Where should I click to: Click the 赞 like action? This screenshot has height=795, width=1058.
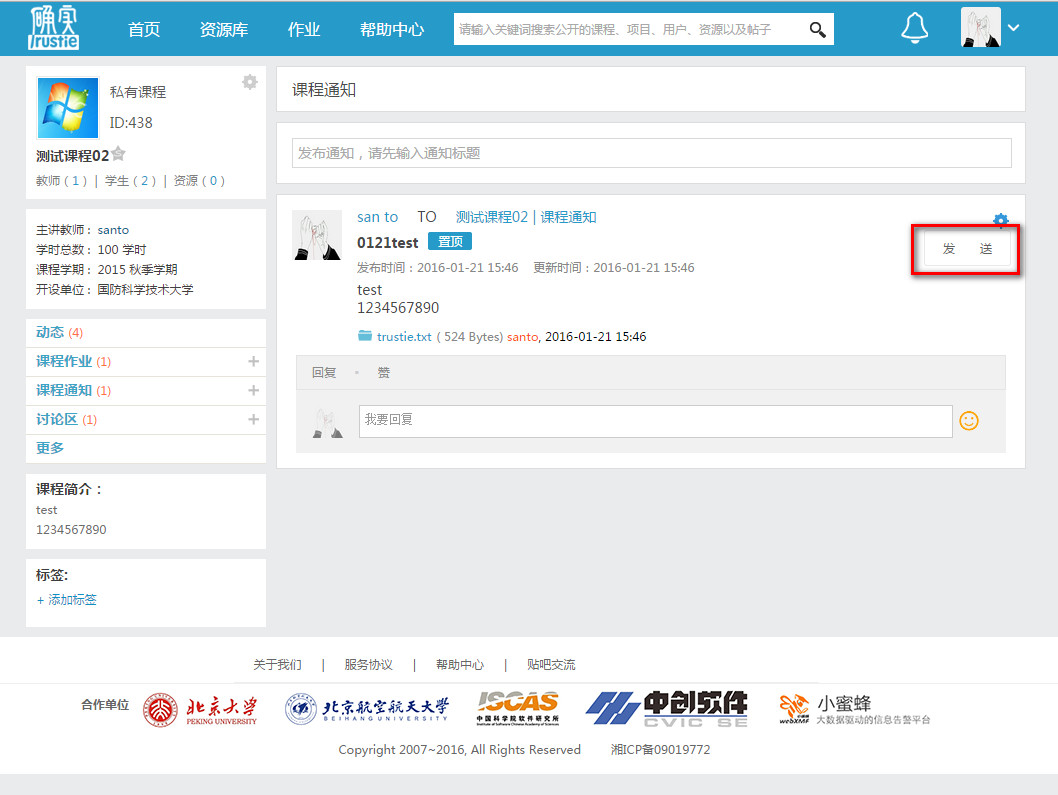pos(383,373)
